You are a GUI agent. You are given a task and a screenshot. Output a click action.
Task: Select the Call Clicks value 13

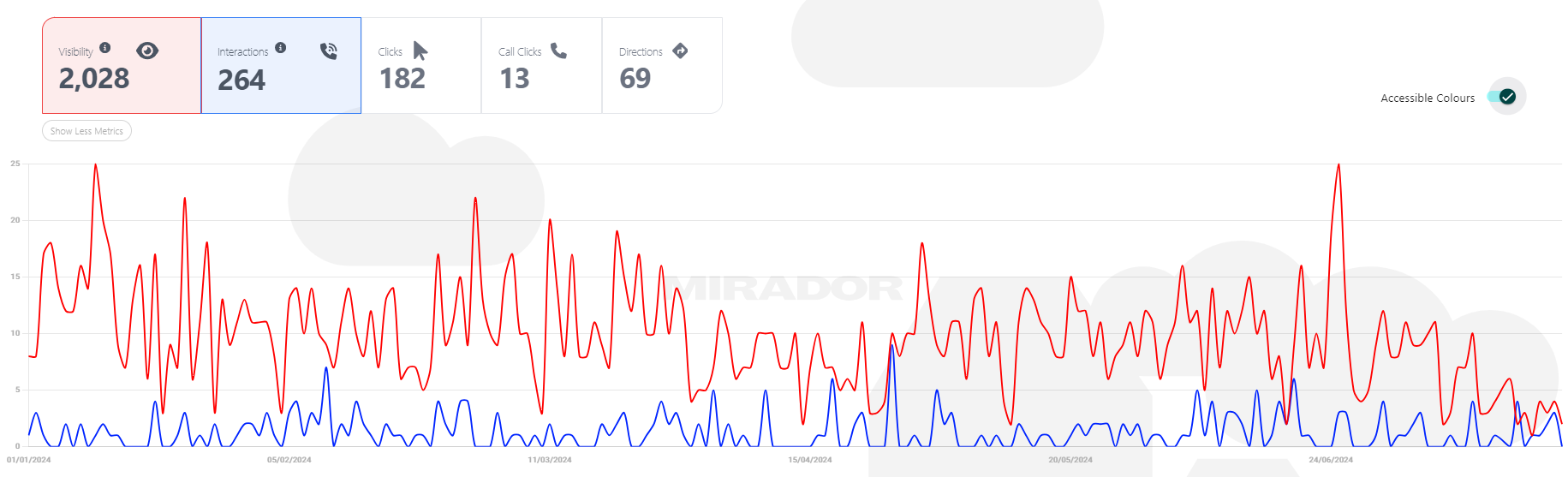515,79
